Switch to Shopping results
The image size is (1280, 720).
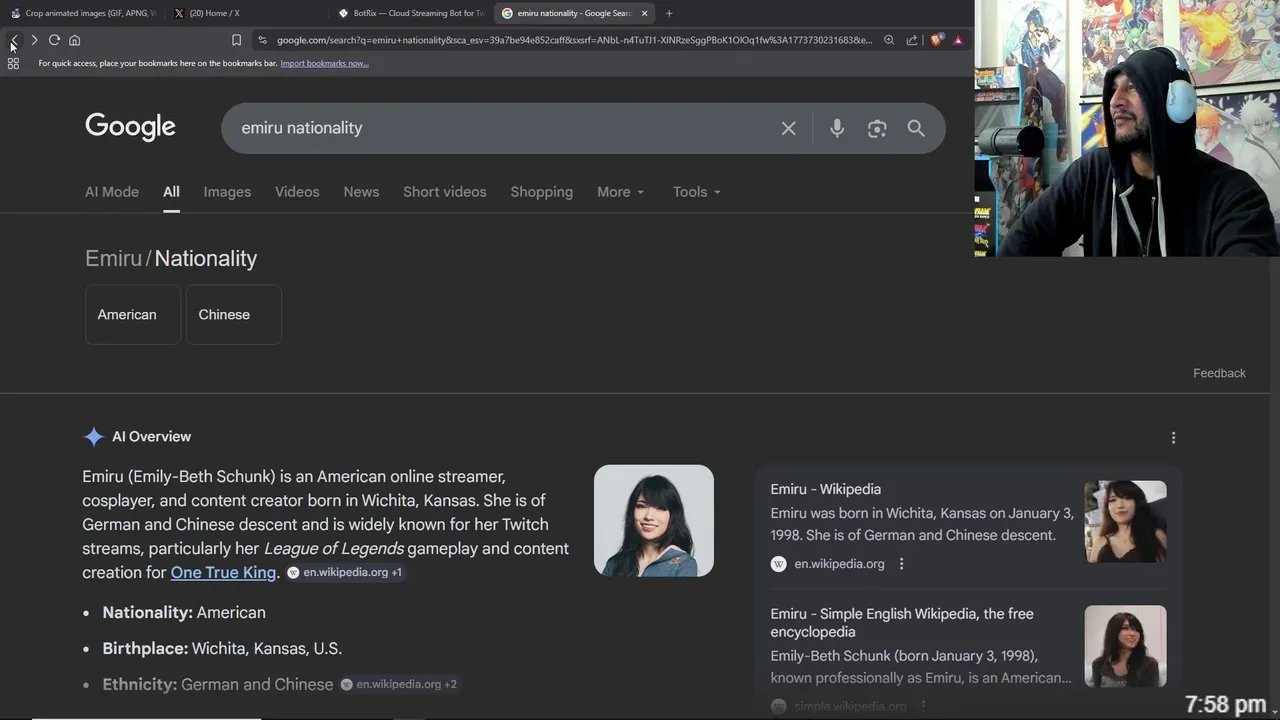pos(542,192)
